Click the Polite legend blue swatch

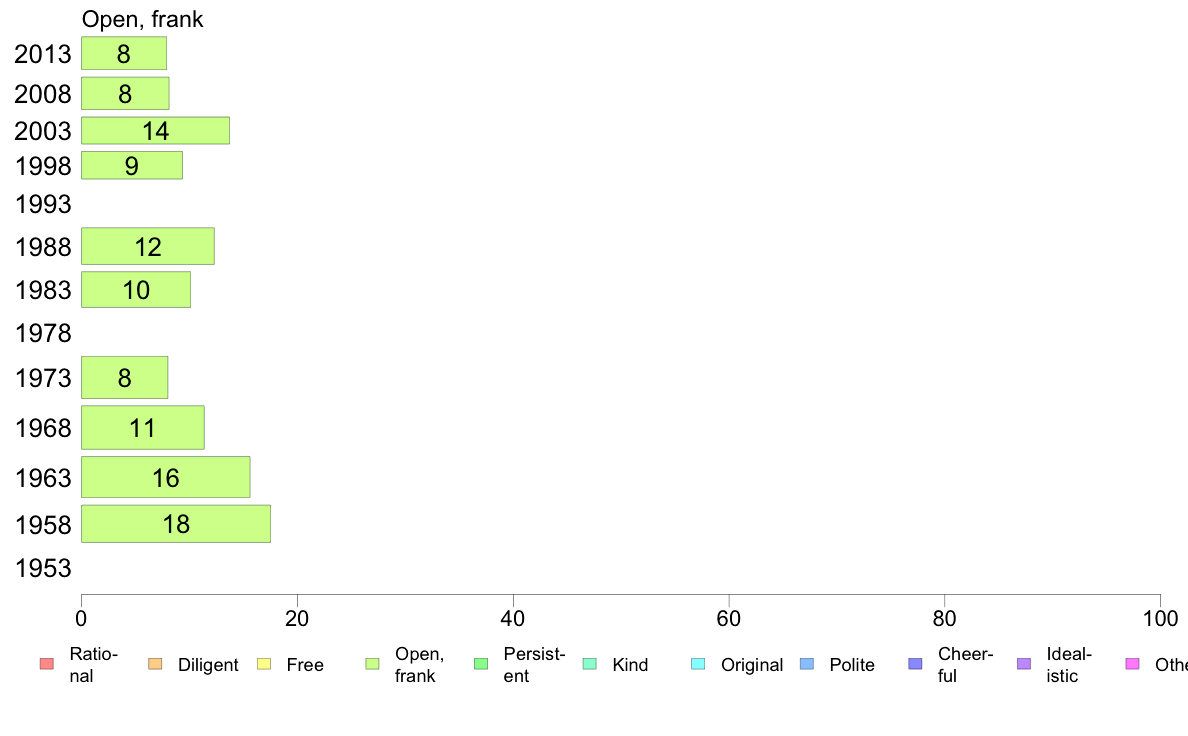tap(807, 664)
